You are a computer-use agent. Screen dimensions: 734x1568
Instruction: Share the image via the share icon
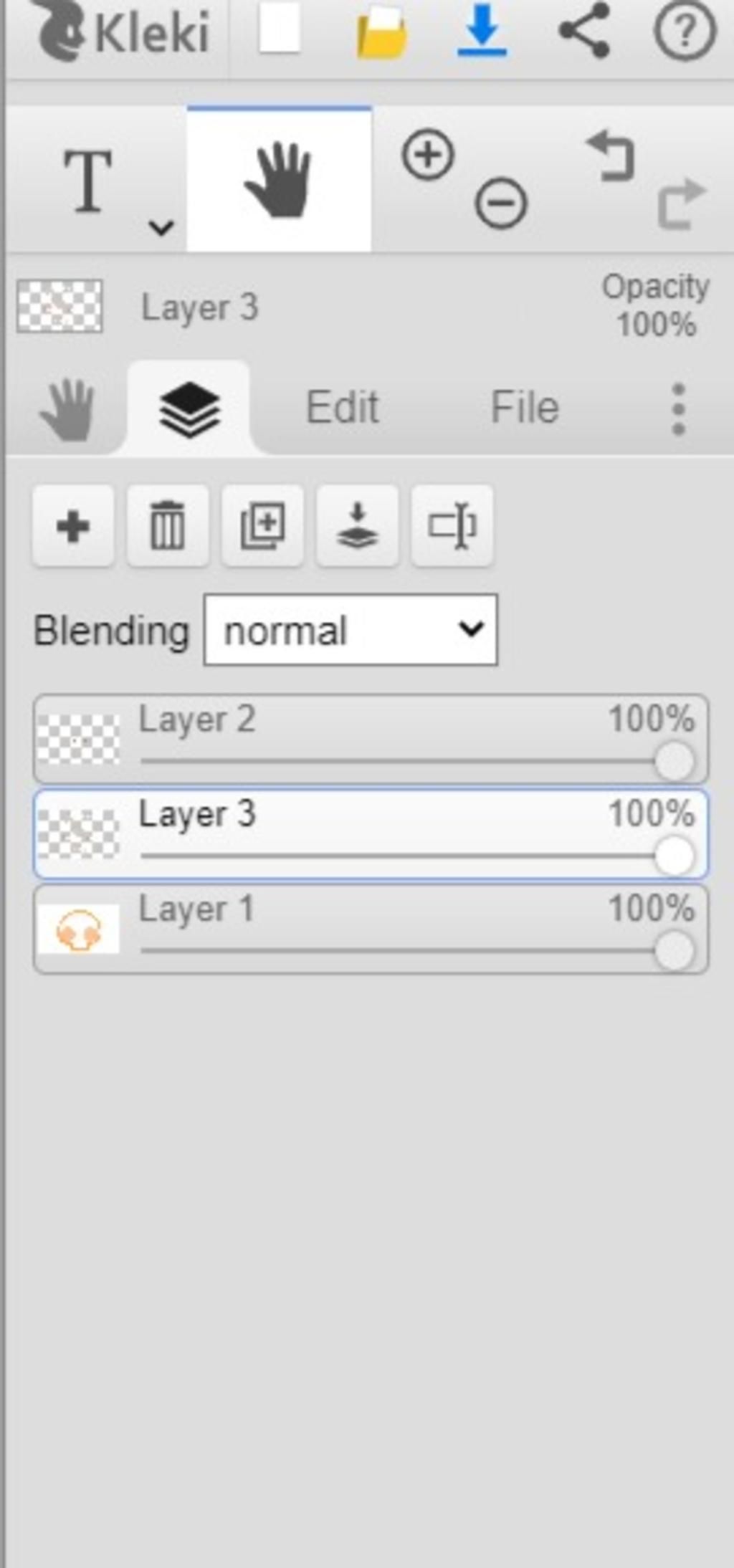[x=584, y=30]
